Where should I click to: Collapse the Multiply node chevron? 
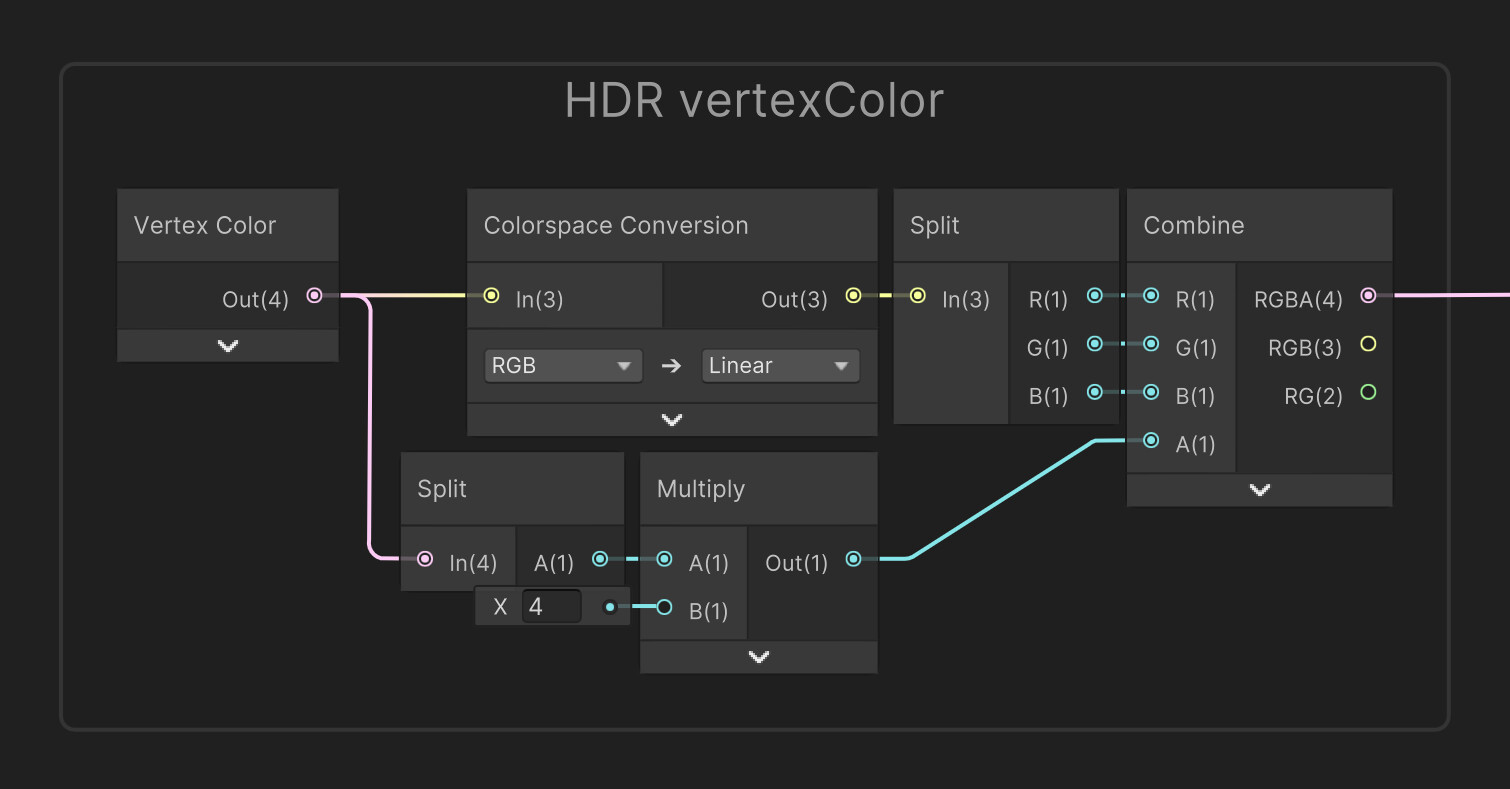[758, 656]
